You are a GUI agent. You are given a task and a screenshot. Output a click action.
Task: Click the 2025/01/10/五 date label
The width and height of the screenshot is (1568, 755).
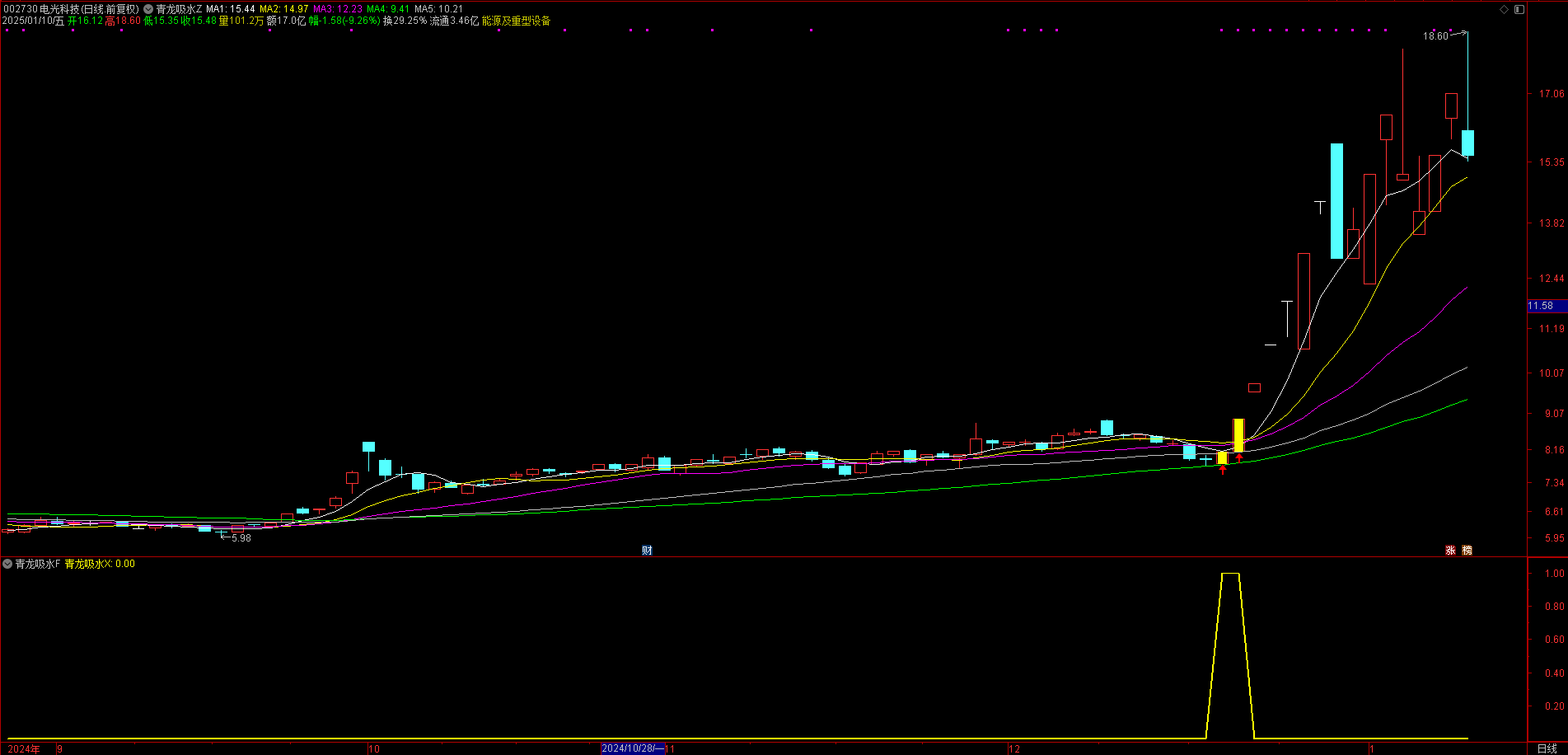tap(33, 21)
